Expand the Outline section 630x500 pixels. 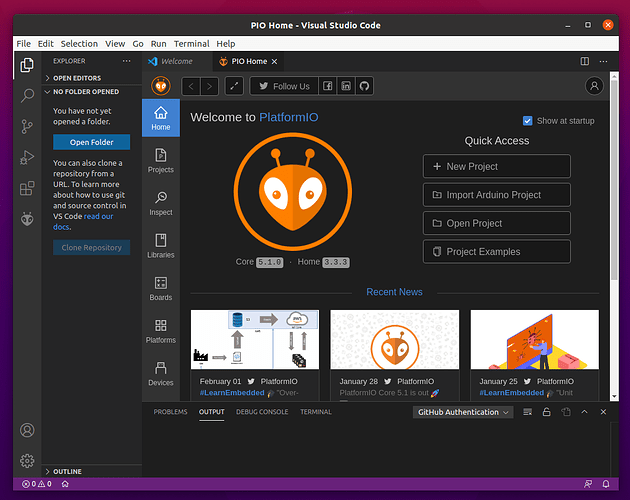click(x=68, y=471)
